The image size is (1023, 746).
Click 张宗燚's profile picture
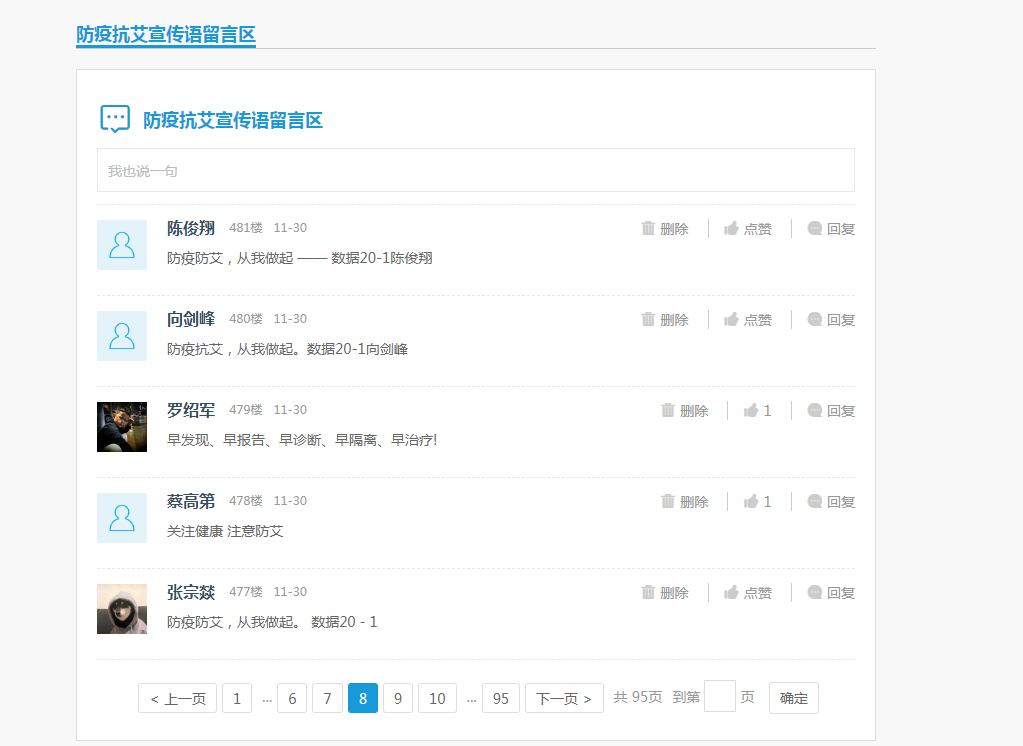coord(122,609)
